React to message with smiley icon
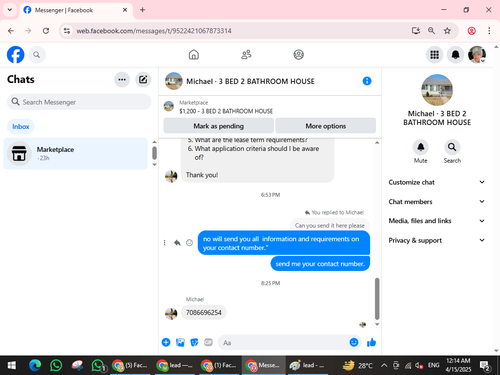The image size is (500, 375). (x=189, y=243)
